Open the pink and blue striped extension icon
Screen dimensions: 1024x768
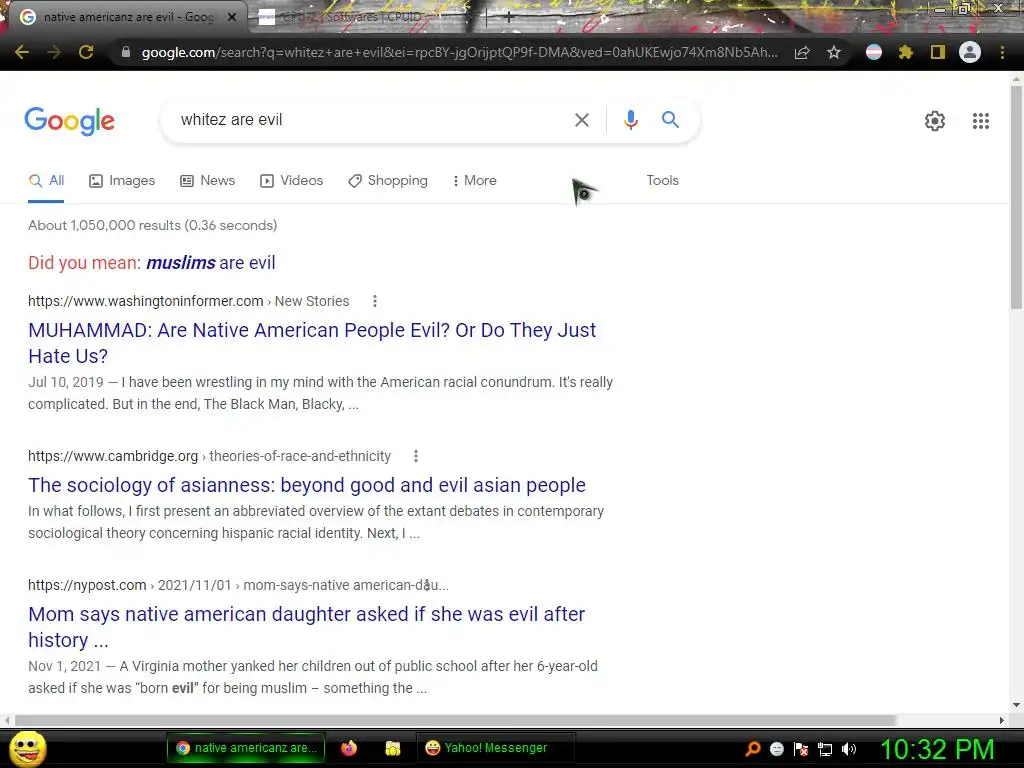coord(874,52)
